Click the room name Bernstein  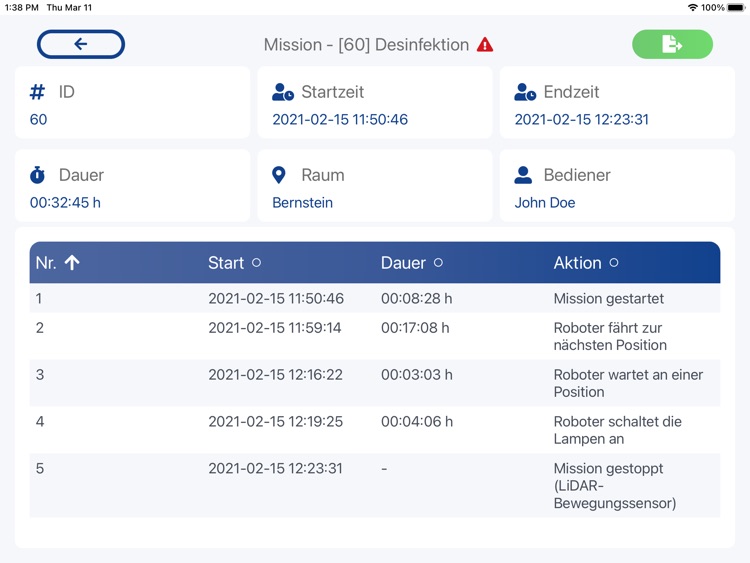[302, 202]
